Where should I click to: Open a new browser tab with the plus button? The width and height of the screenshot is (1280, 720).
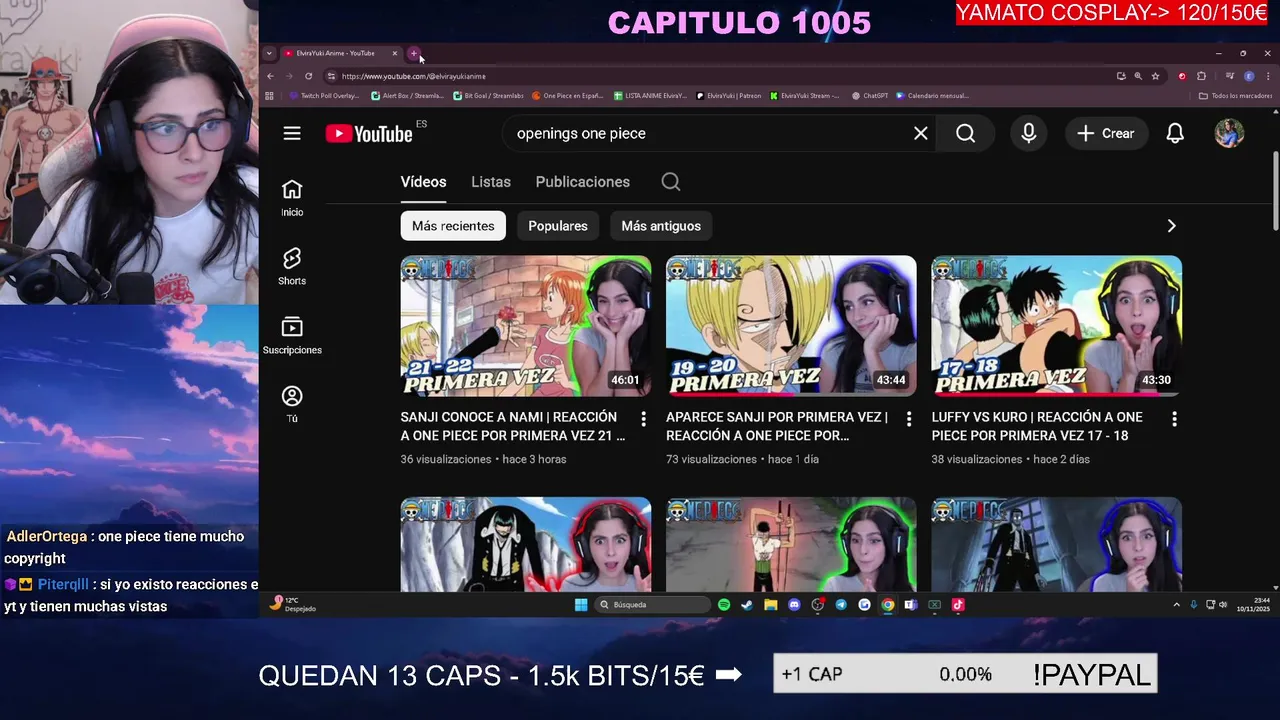coord(414,53)
